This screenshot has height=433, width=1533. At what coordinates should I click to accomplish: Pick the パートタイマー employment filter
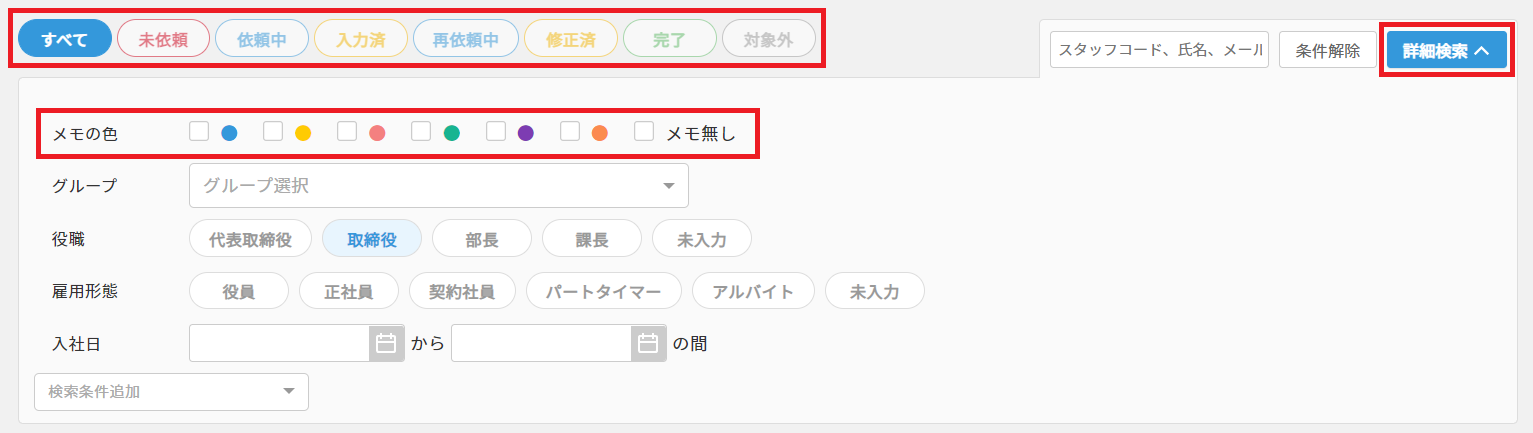(x=604, y=291)
